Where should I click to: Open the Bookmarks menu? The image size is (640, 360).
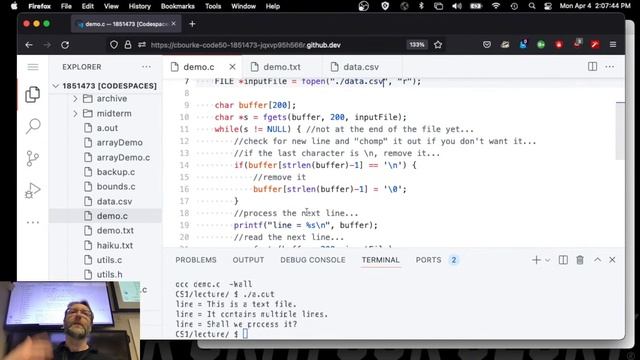pyautogui.click(x=178, y=6)
